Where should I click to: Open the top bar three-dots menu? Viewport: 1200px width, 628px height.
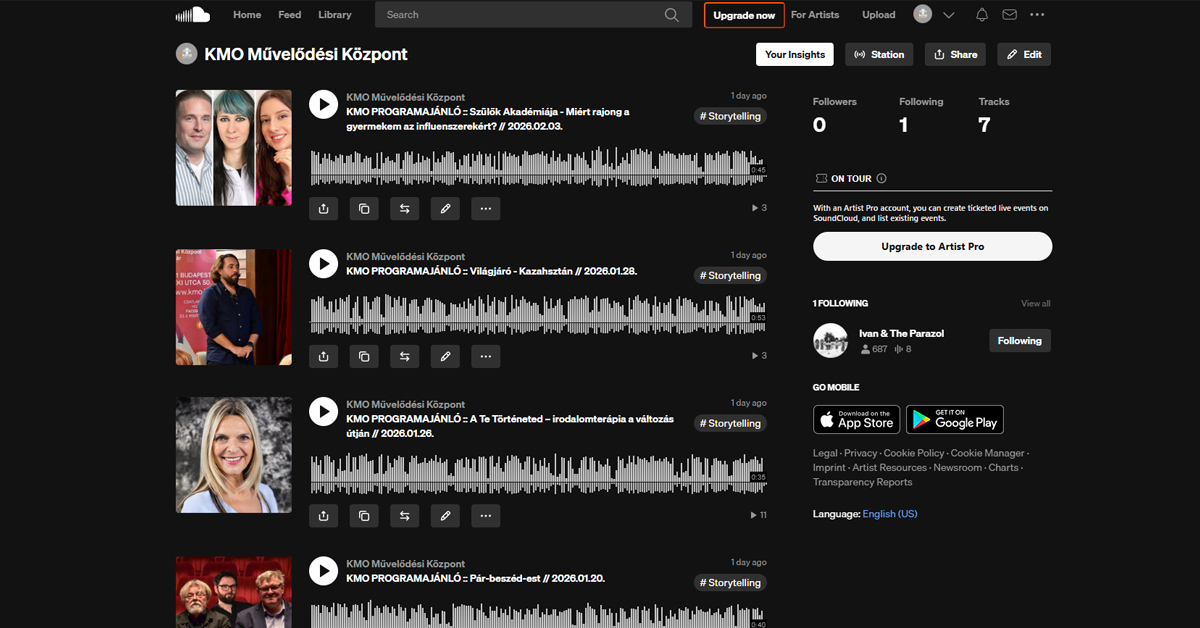[x=1037, y=15]
